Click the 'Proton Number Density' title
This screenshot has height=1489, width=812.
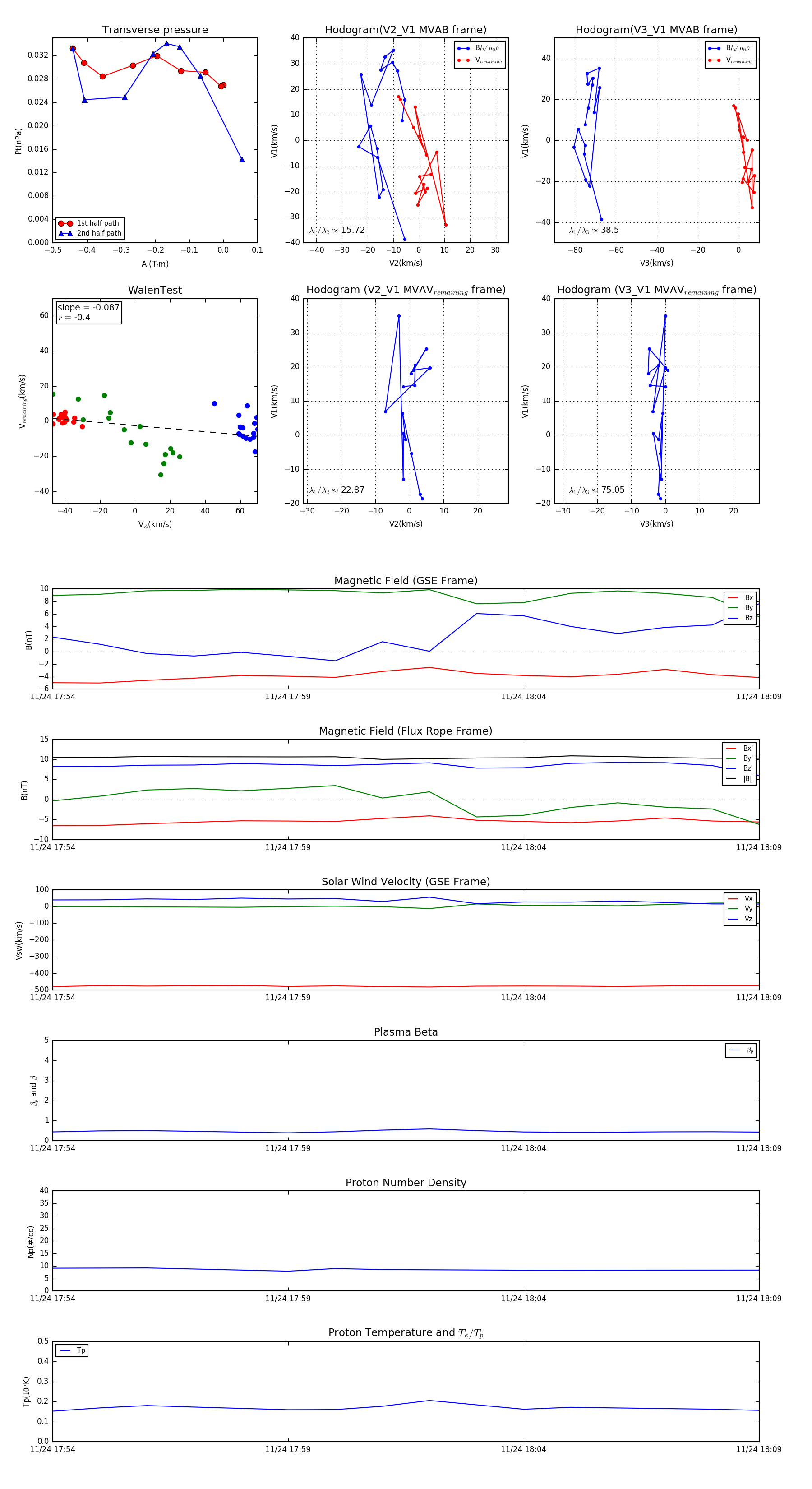(406, 1183)
